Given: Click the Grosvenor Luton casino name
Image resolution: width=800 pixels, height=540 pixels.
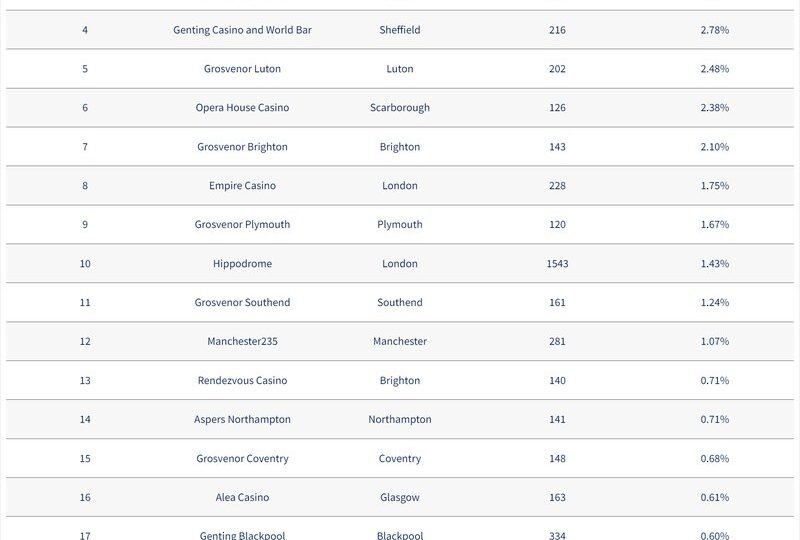Looking at the screenshot, I should pyautogui.click(x=242, y=68).
